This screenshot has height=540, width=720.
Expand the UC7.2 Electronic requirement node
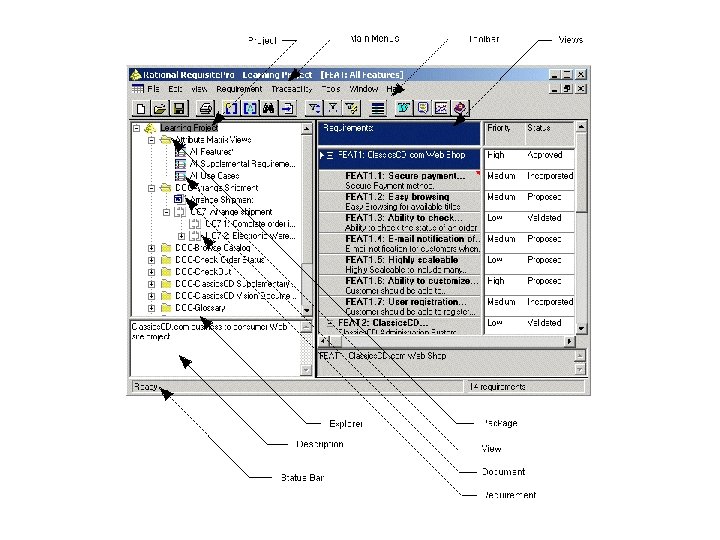coord(182,236)
